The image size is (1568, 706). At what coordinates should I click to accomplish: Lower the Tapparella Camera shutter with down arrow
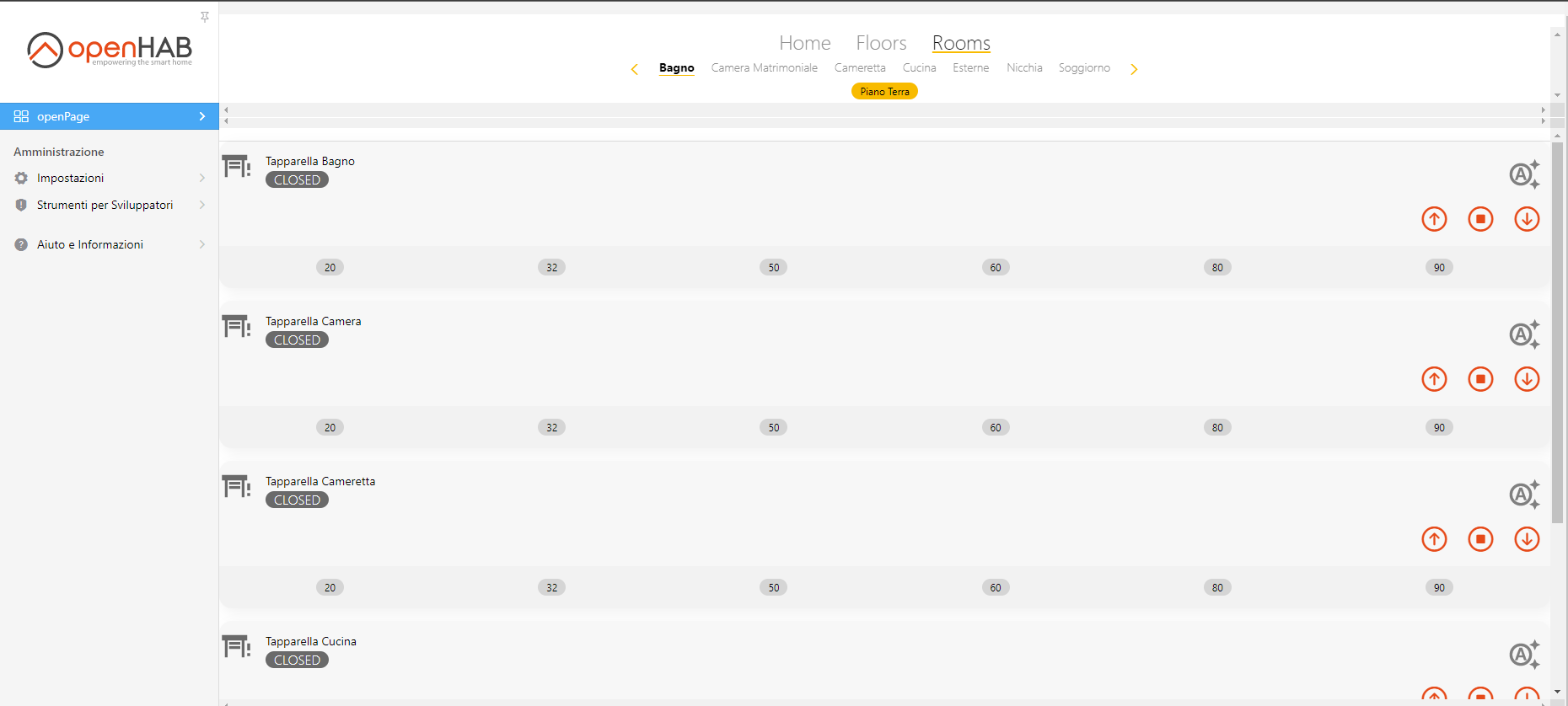(x=1527, y=379)
